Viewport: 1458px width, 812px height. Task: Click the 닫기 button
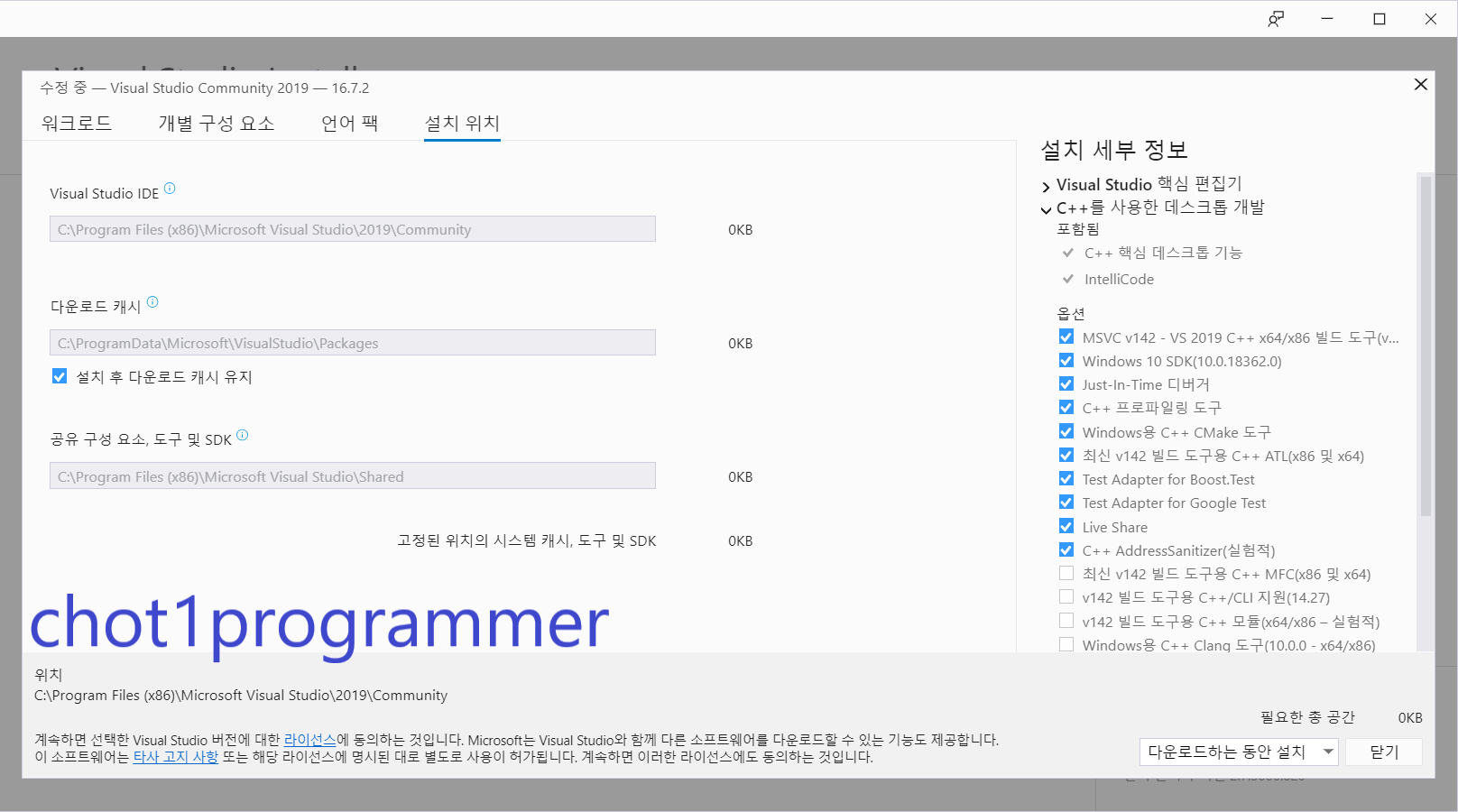point(1383,752)
